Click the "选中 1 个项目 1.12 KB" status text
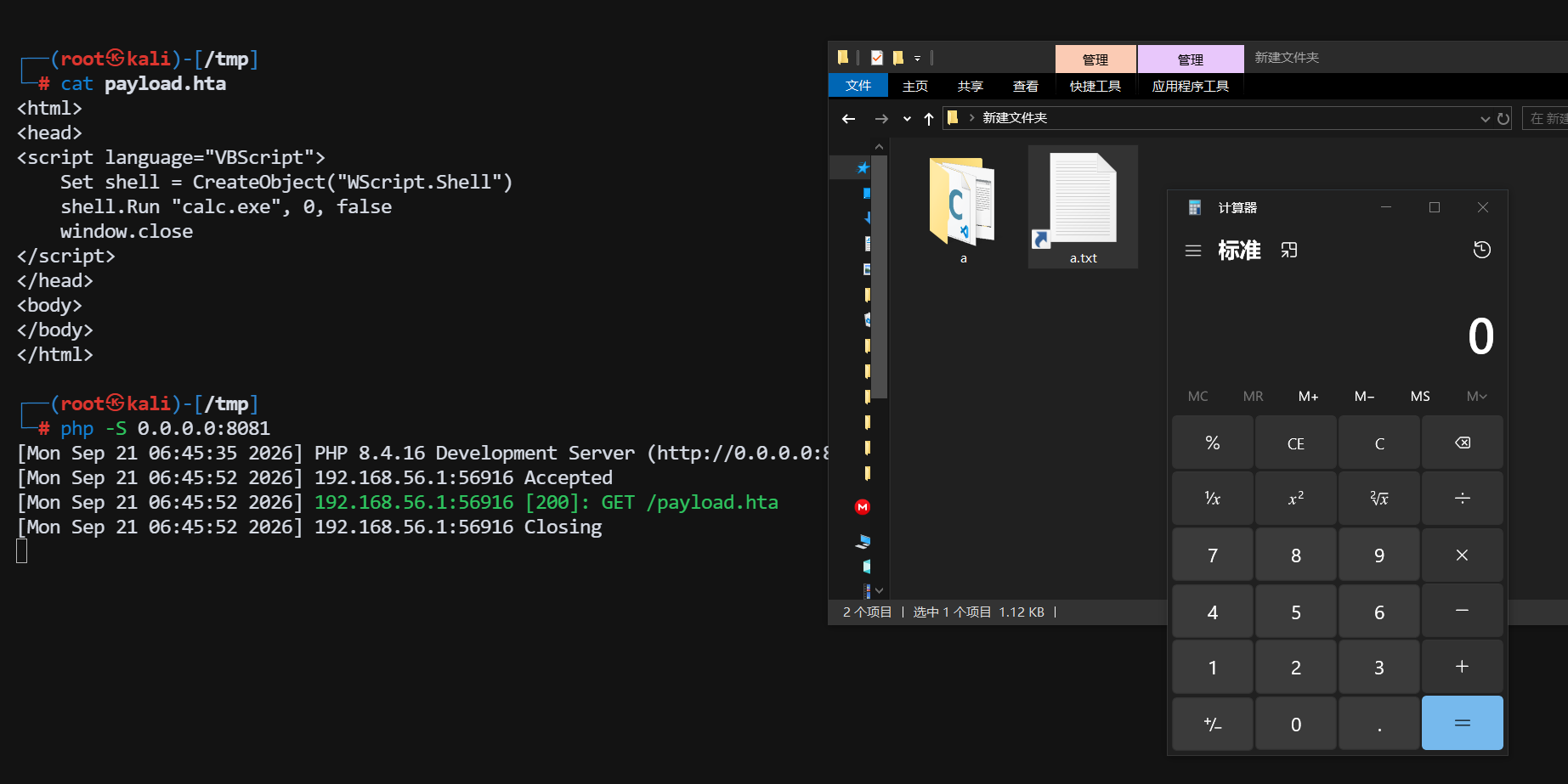 (x=979, y=612)
